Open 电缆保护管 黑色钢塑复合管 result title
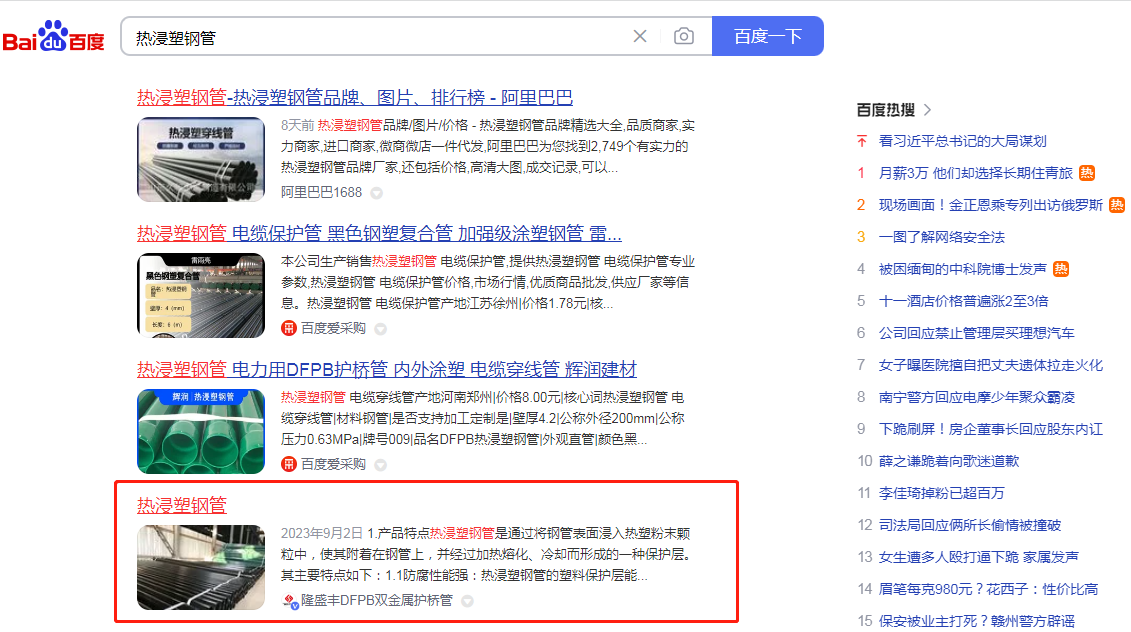This screenshot has height=632, width=1131. pos(379,234)
